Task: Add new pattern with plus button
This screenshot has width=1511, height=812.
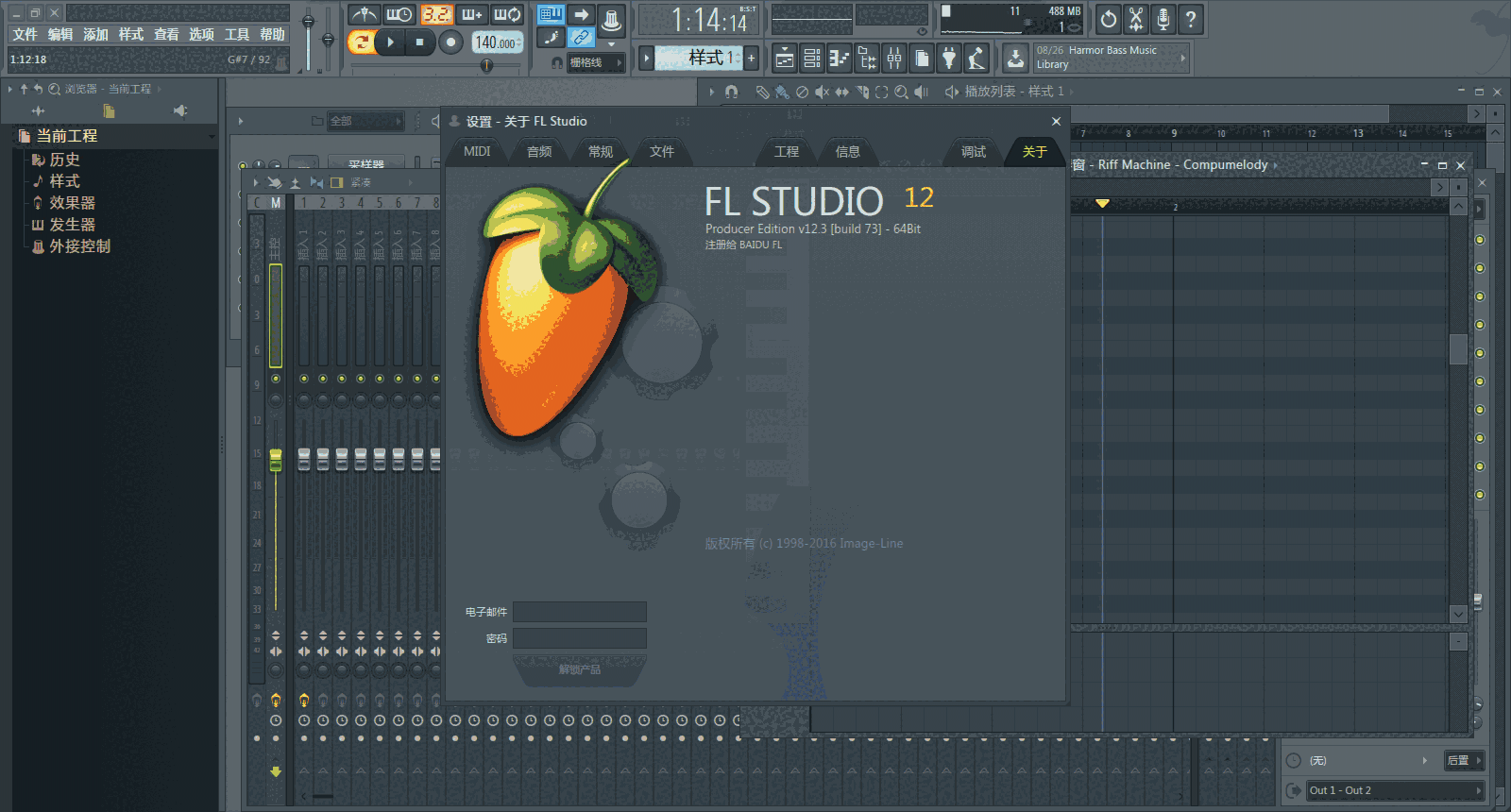Action: click(752, 58)
